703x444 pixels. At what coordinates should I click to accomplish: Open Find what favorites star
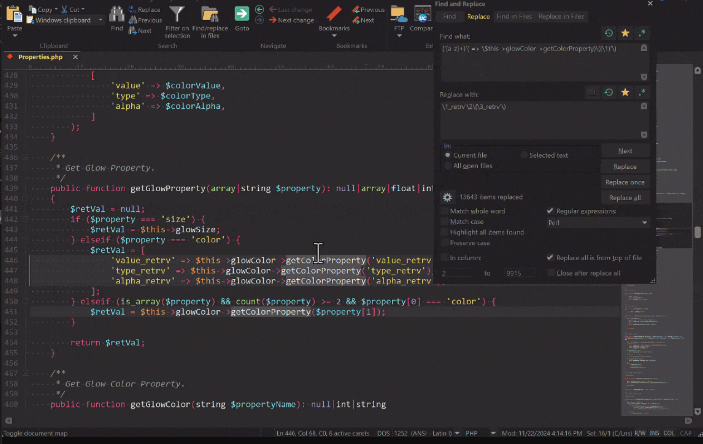point(625,33)
